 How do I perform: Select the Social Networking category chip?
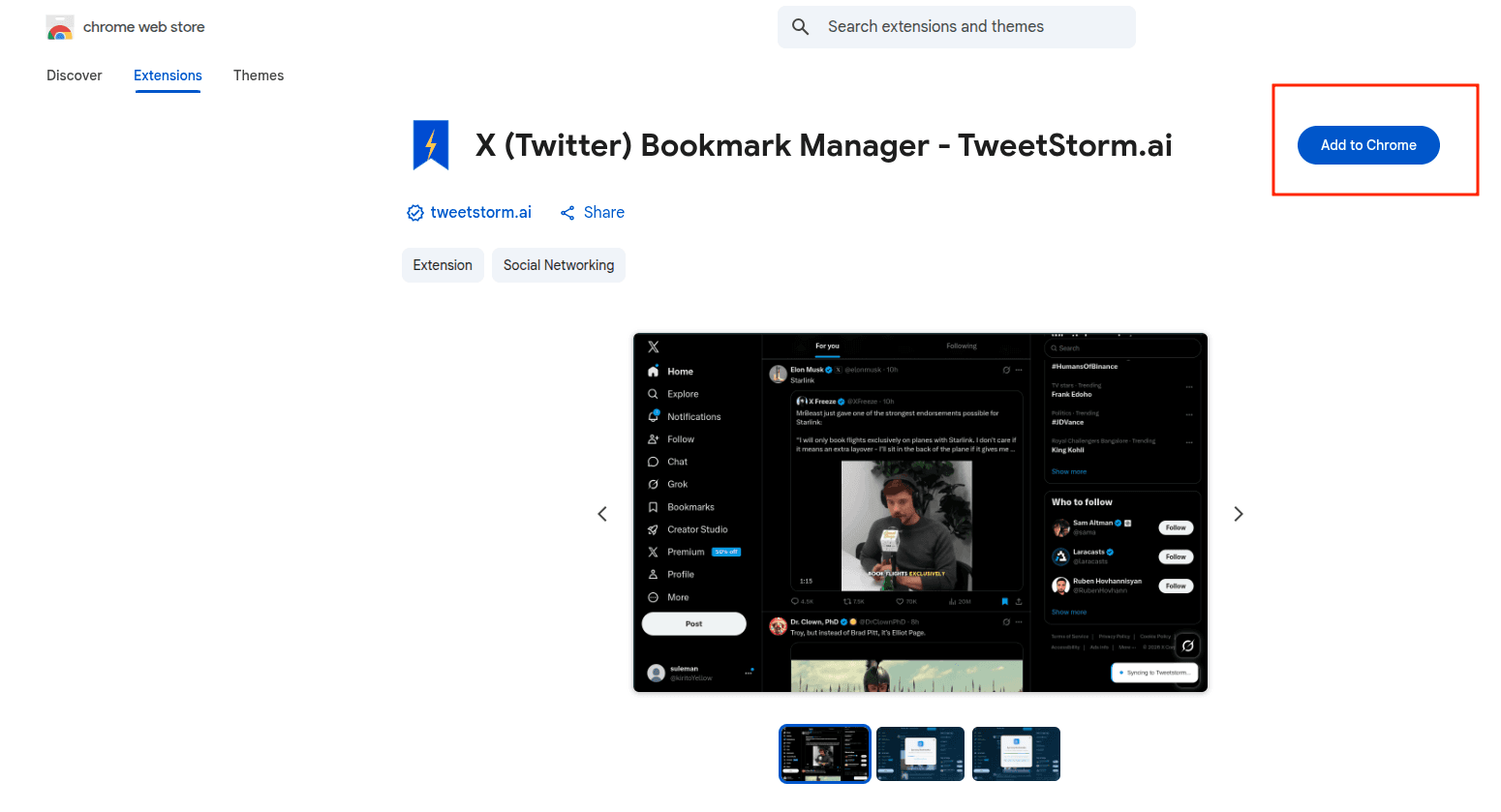pyautogui.click(x=559, y=265)
